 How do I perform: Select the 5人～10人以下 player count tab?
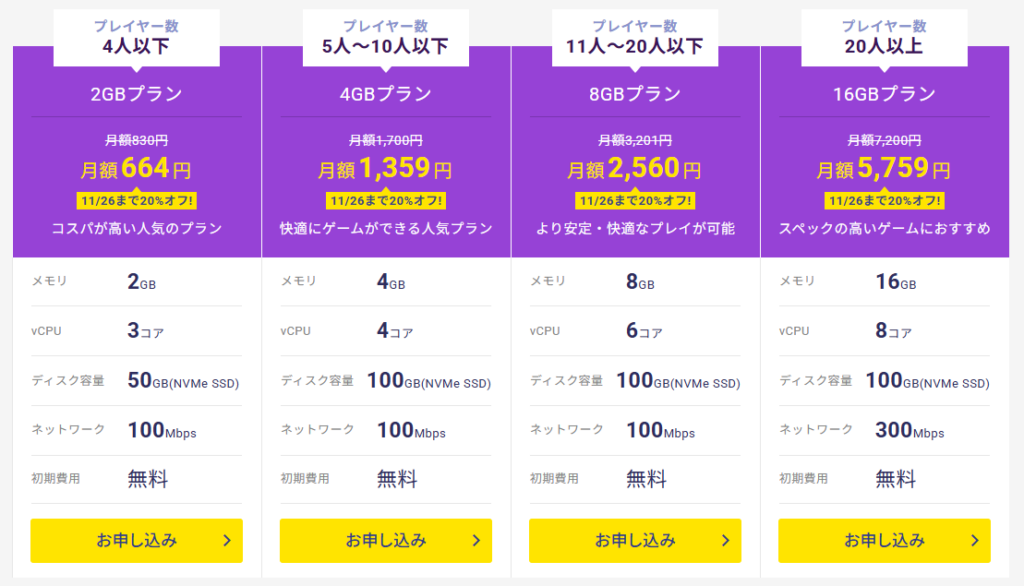[386, 37]
